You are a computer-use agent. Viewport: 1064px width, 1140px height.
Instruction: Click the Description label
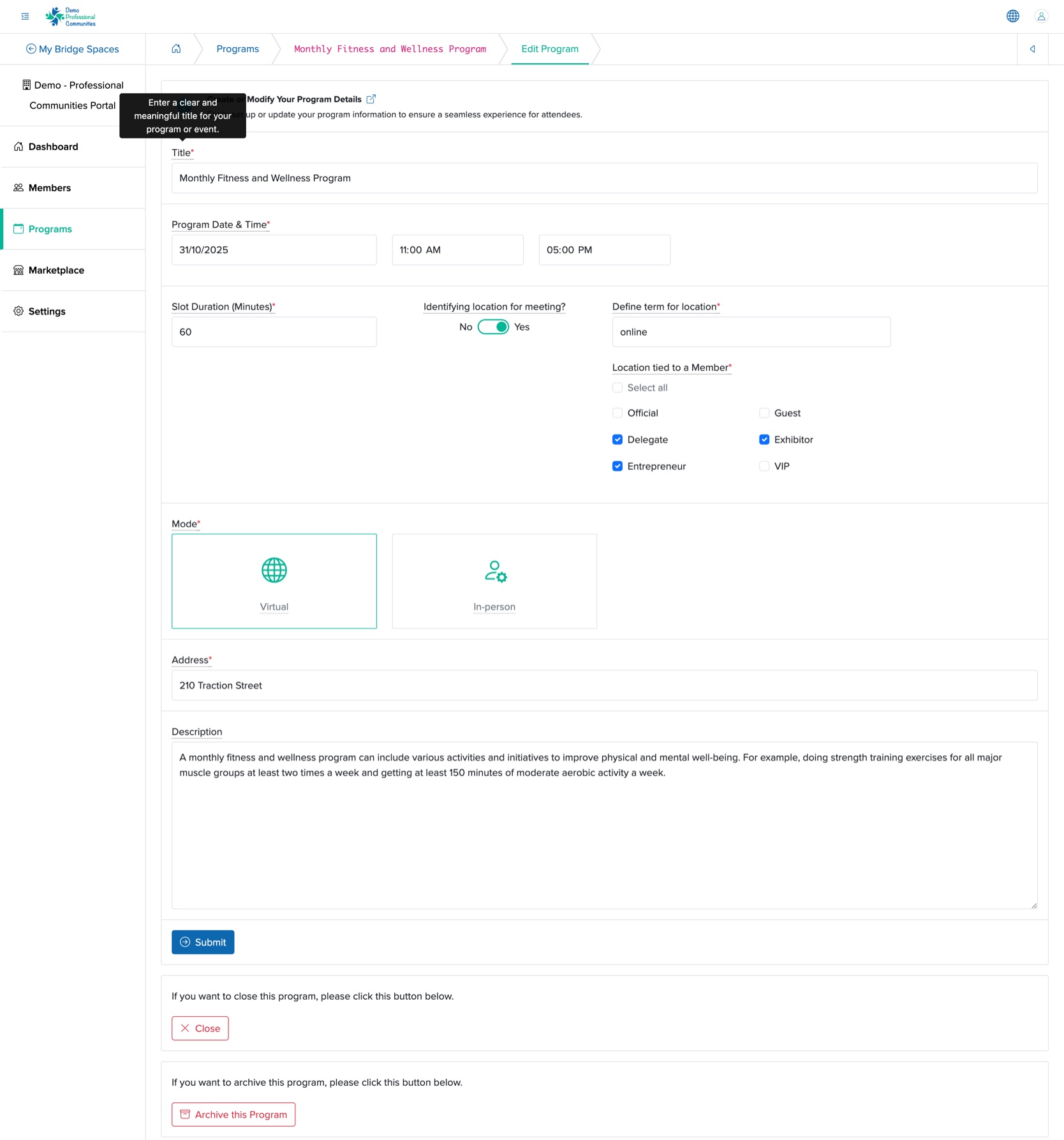pyautogui.click(x=196, y=732)
